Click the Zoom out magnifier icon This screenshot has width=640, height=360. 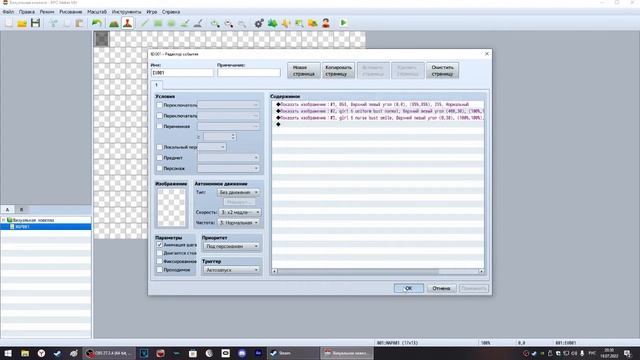[229, 23]
